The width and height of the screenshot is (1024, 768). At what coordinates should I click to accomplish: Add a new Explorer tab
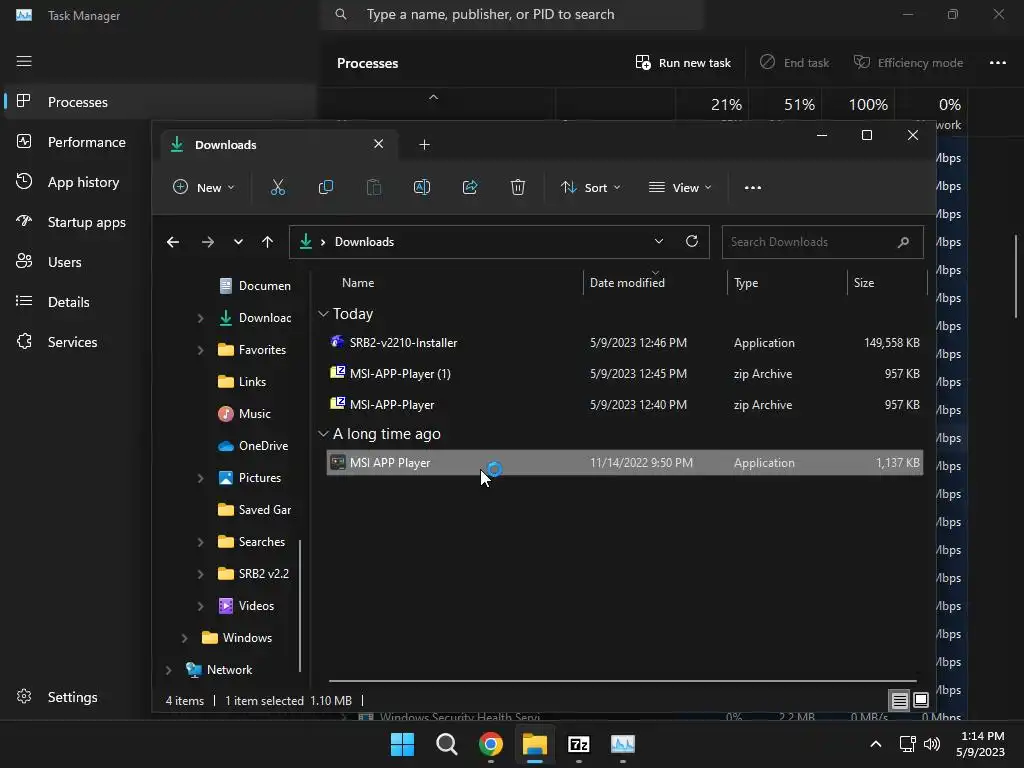click(424, 144)
